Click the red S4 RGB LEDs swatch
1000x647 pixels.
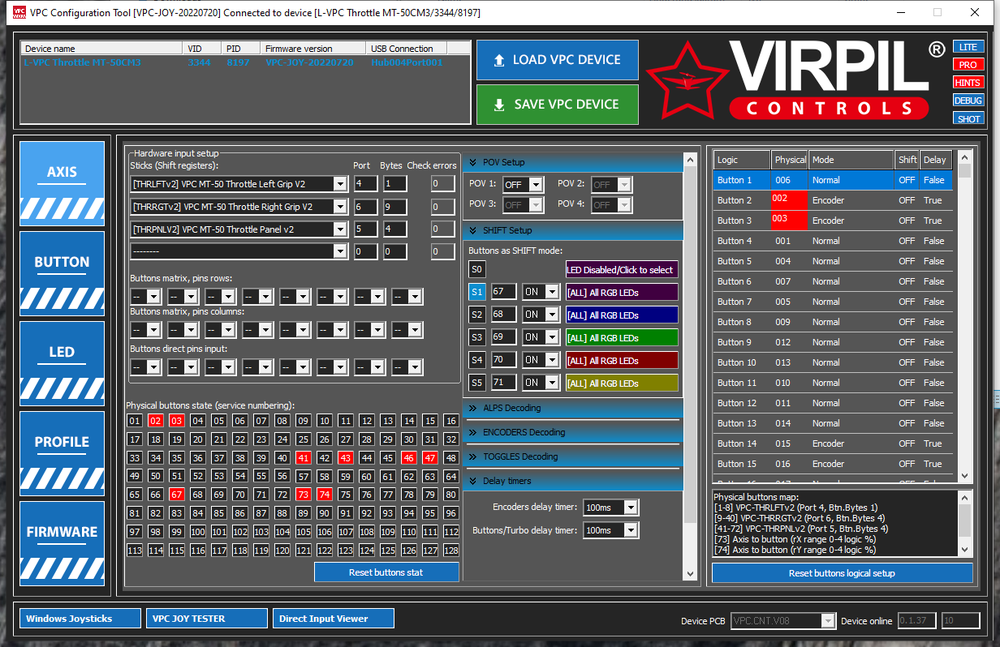point(621,361)
